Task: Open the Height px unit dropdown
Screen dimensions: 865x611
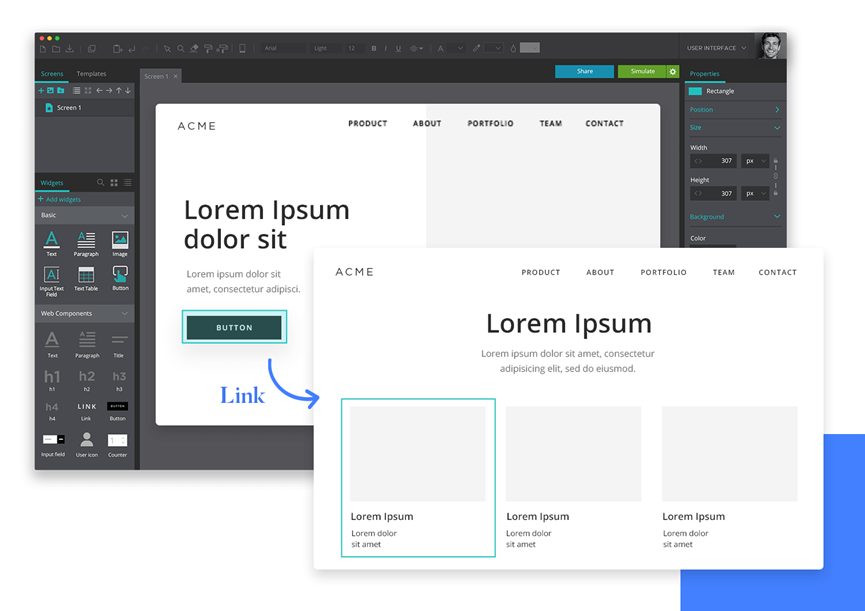Action: coord(755,194)
